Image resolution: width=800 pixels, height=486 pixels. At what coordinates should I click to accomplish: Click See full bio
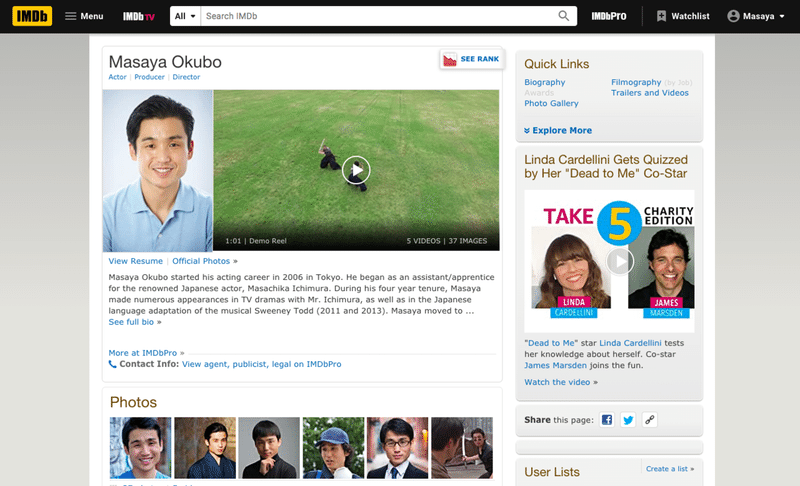[x=131, y=322]
